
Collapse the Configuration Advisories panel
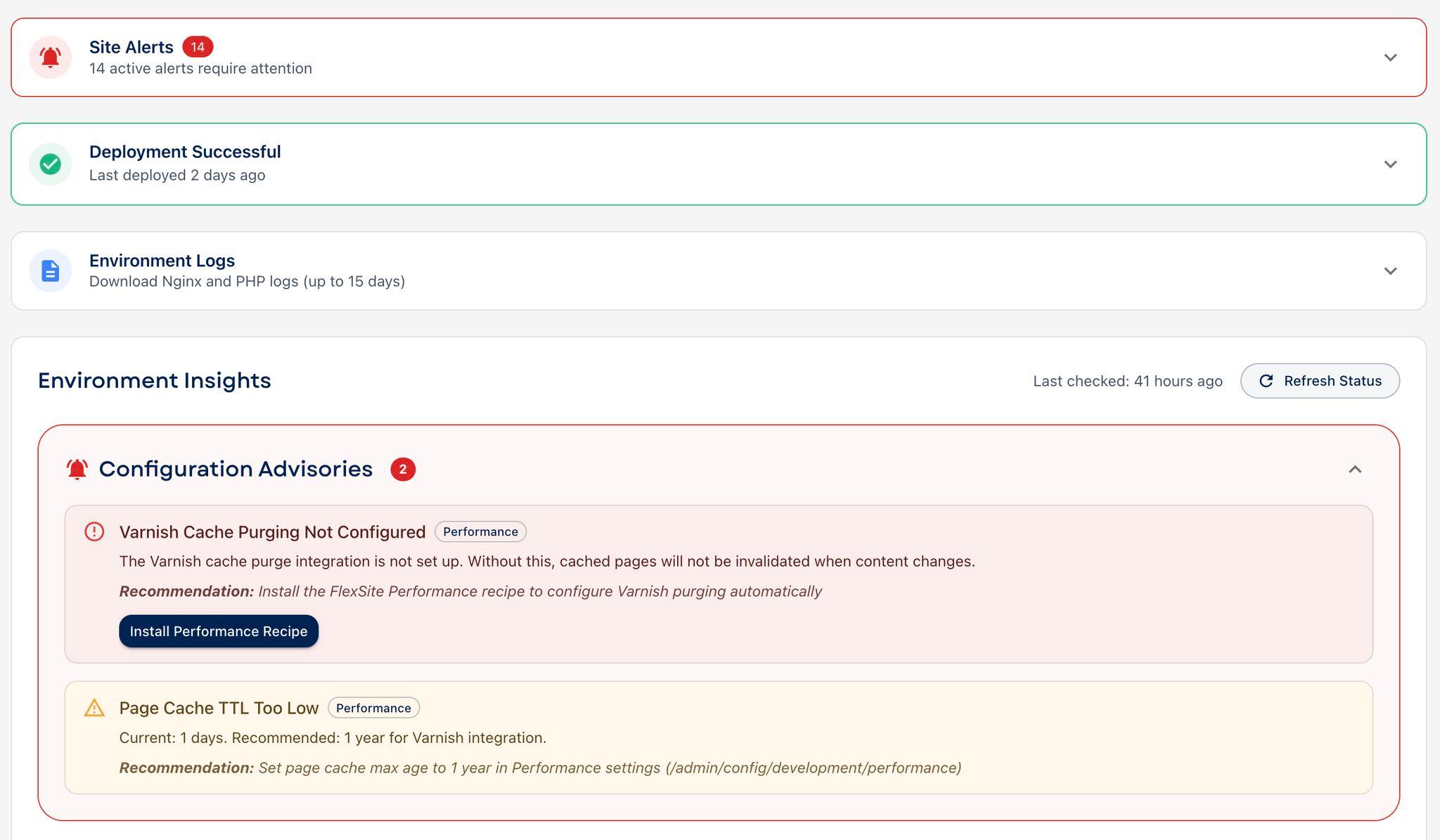[1354, 469]
